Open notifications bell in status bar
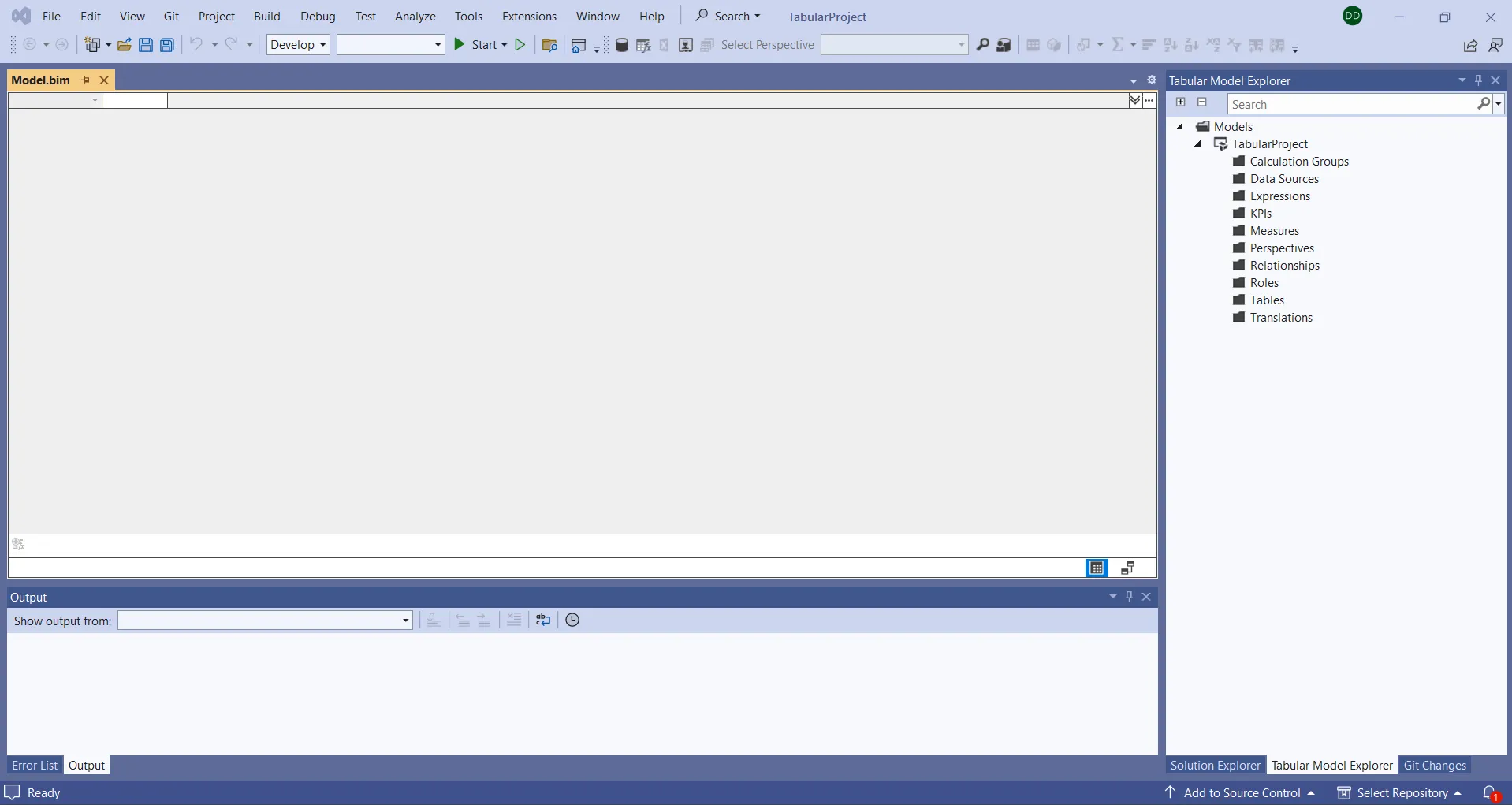1512x805 pixels. pyautogui.click(x=1489, y=792)
